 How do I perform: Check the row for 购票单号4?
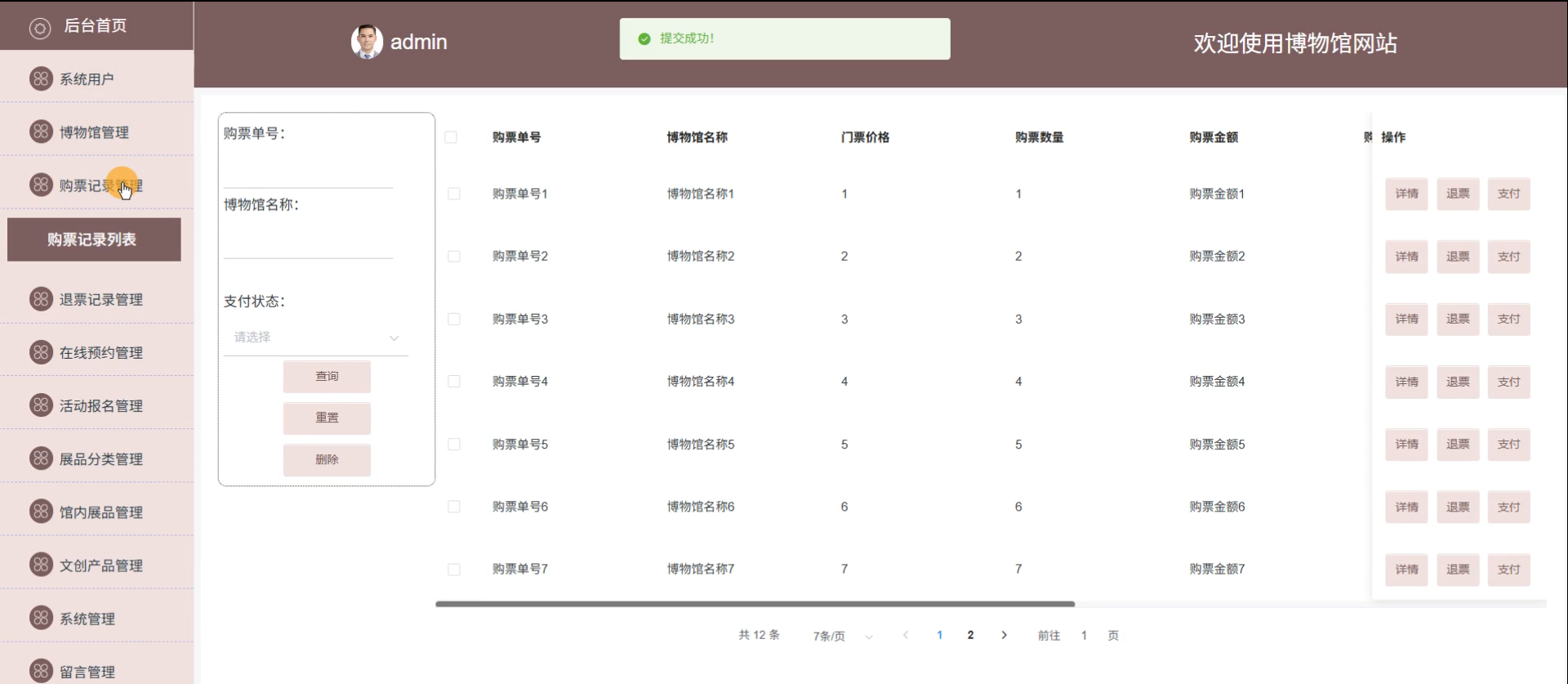click(x=454, y=382)
